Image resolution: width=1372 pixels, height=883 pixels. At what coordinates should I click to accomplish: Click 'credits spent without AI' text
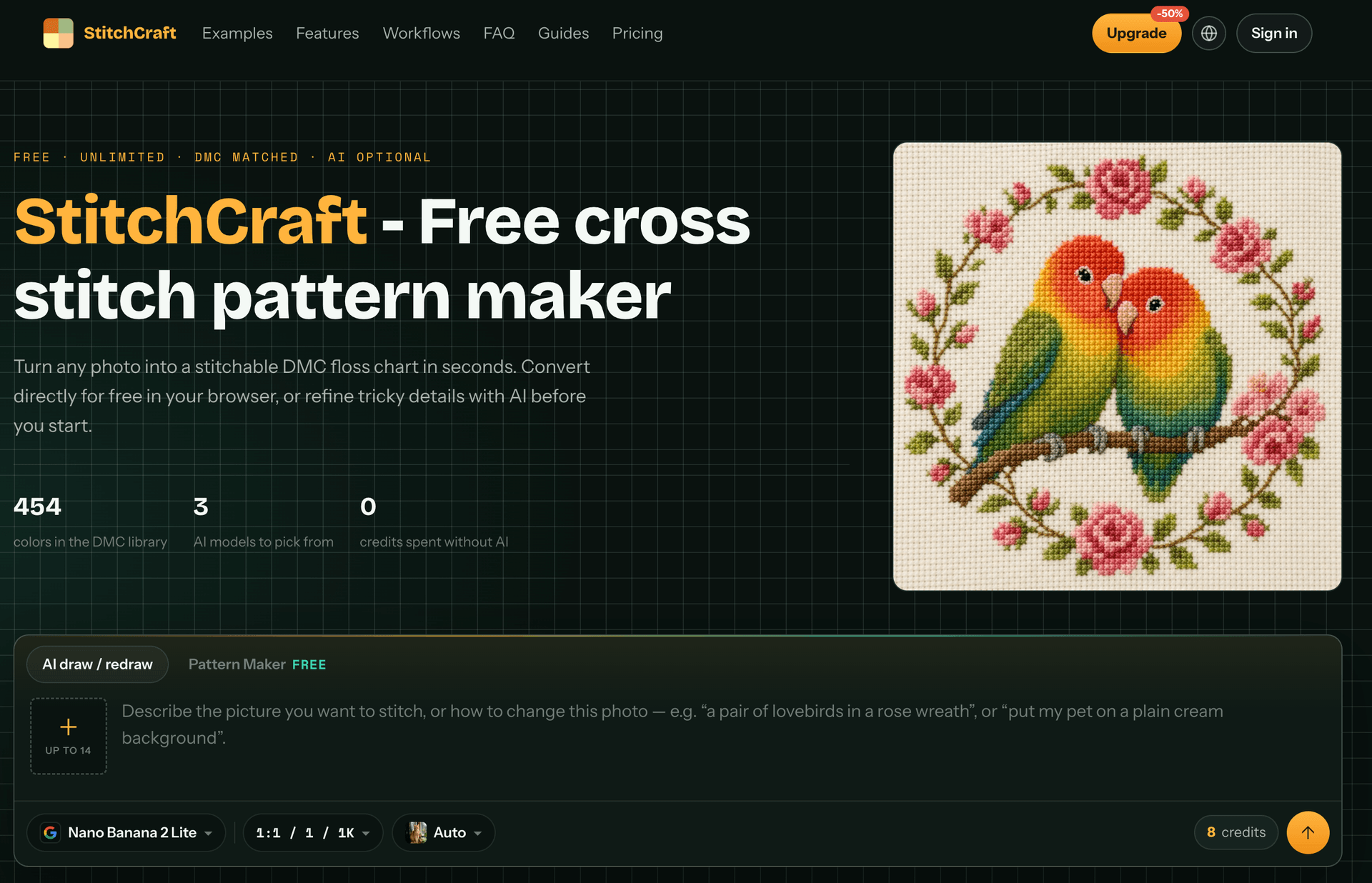click(x=434, y=542)
